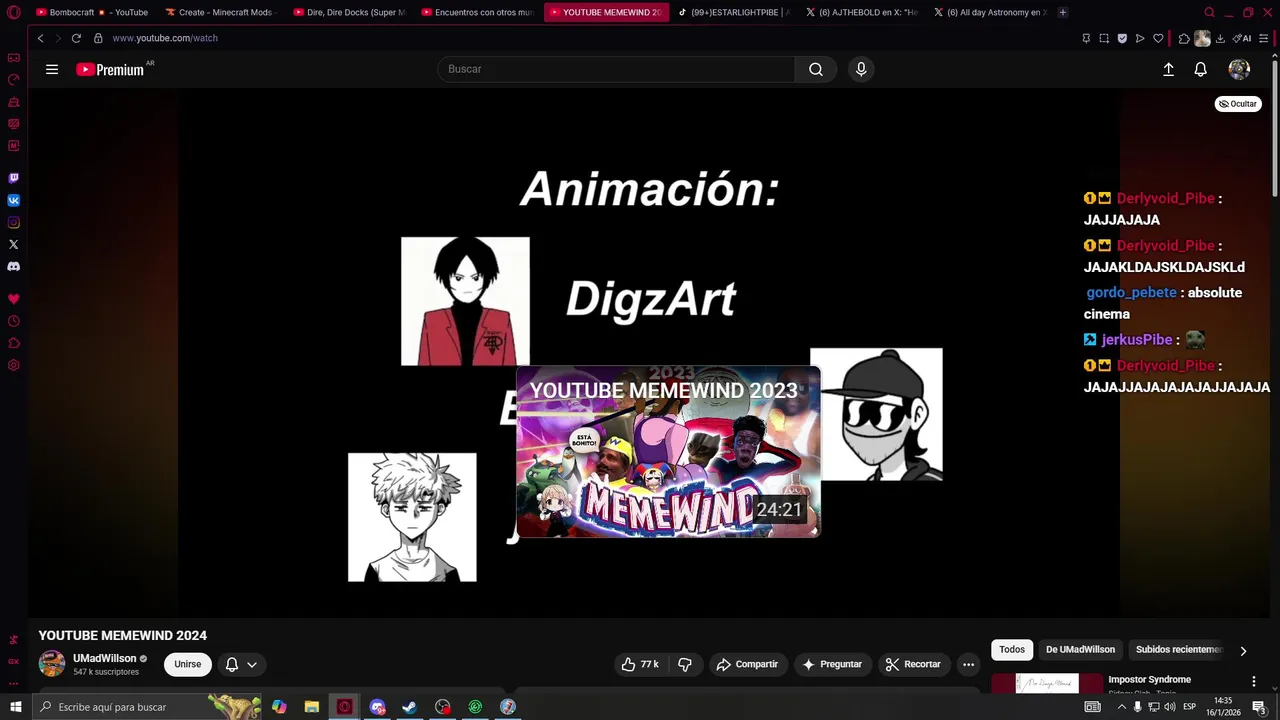Open the history clock in the sidebar
1280x720 pixels.
(x=13, y=321)
